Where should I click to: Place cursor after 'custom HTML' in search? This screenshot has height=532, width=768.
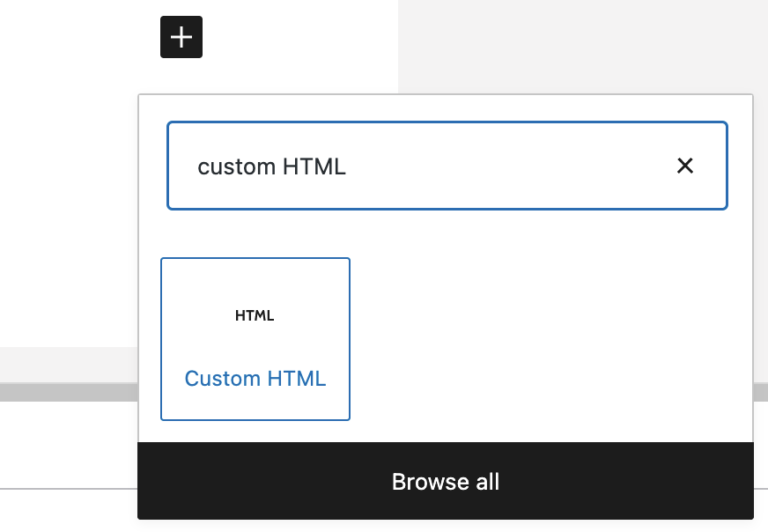click(x=349, y=167)
